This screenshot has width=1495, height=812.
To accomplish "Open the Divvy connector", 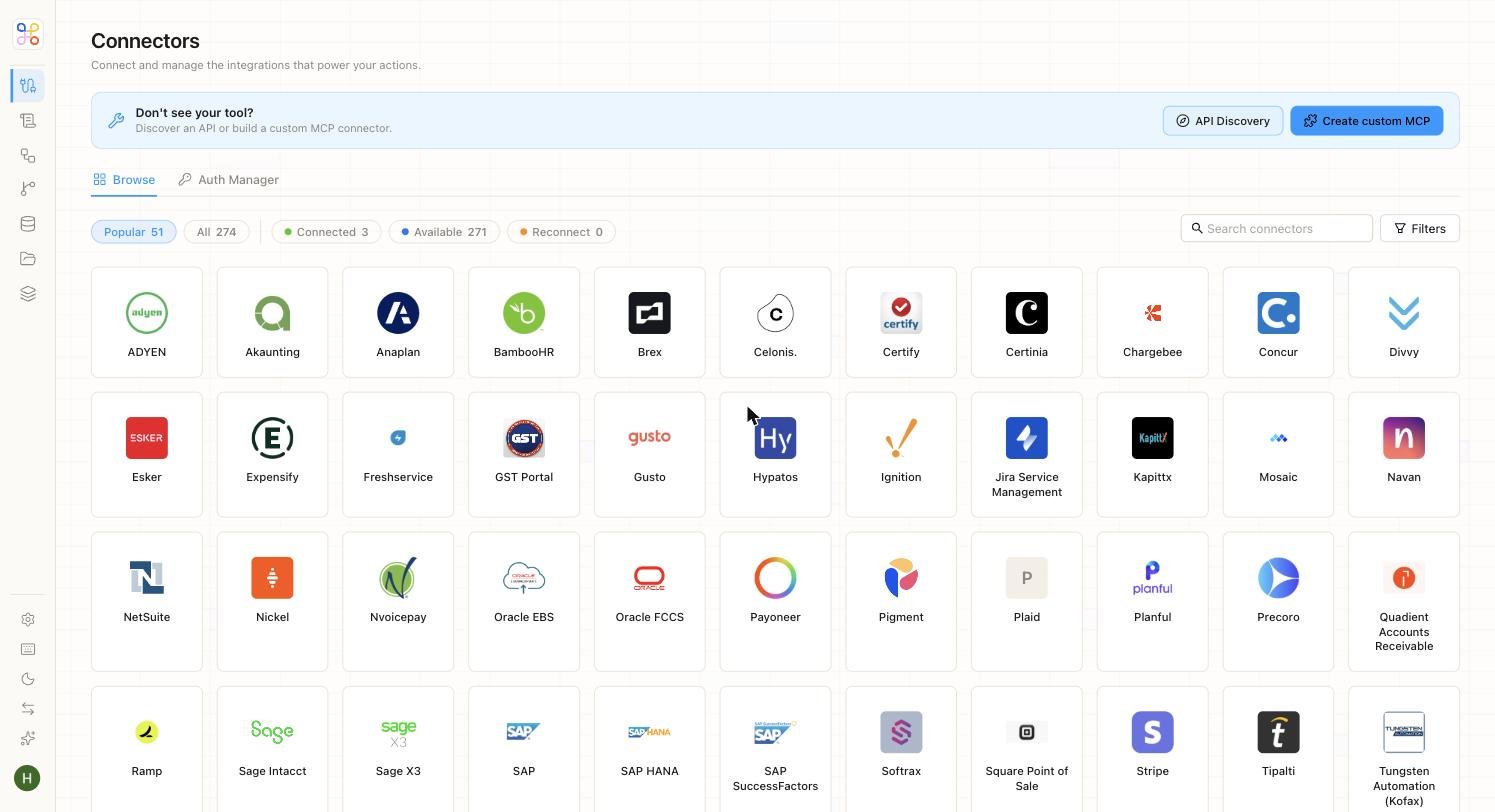I will pyautogui.click(x=1404, y=322).
